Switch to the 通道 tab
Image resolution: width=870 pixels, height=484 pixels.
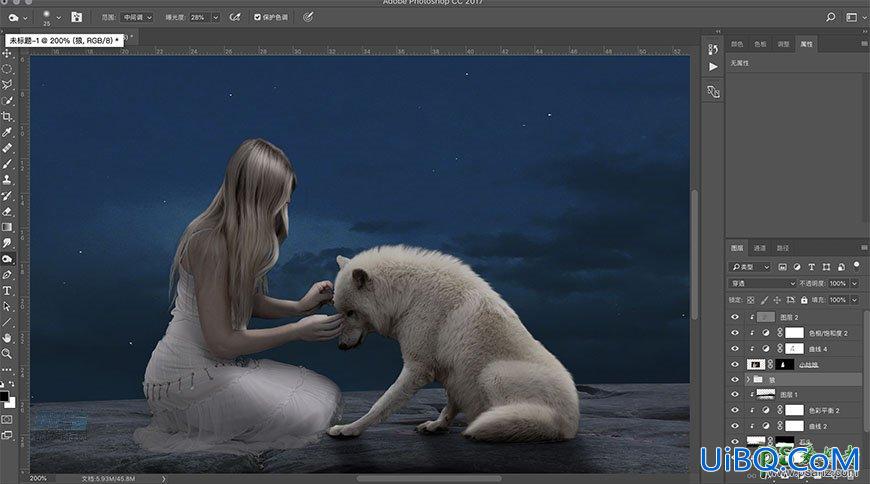[x=760, y=248]
